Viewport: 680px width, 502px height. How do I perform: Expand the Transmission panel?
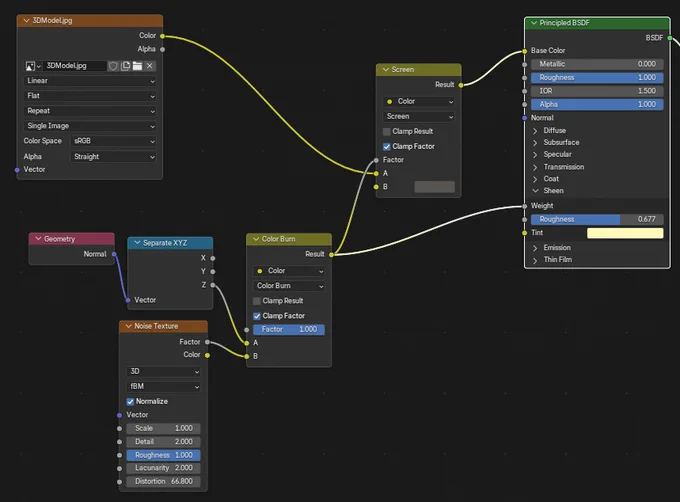[x=535, y=167]
